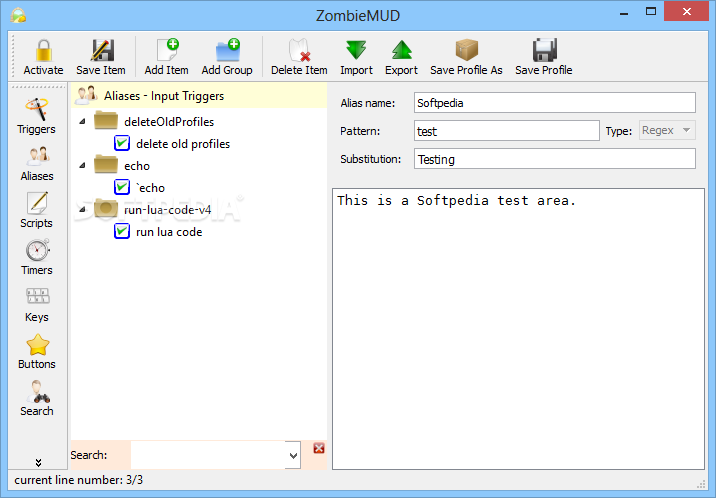Close the search bar with red X
The image size is (716, 498).
pos(319,448)
